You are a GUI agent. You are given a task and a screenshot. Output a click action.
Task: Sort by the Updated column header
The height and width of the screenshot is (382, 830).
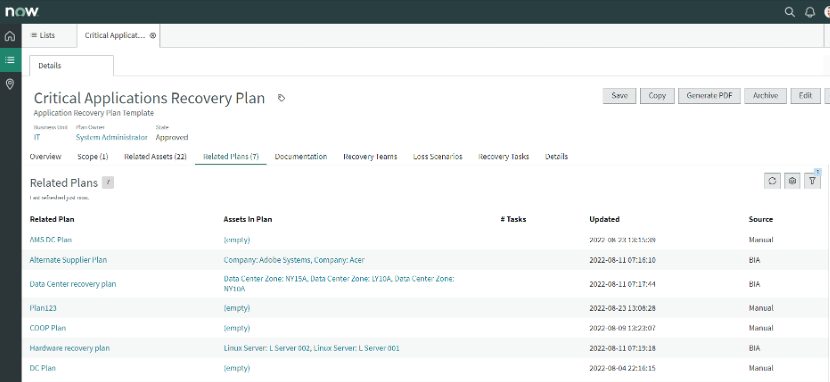click(605, 219)
